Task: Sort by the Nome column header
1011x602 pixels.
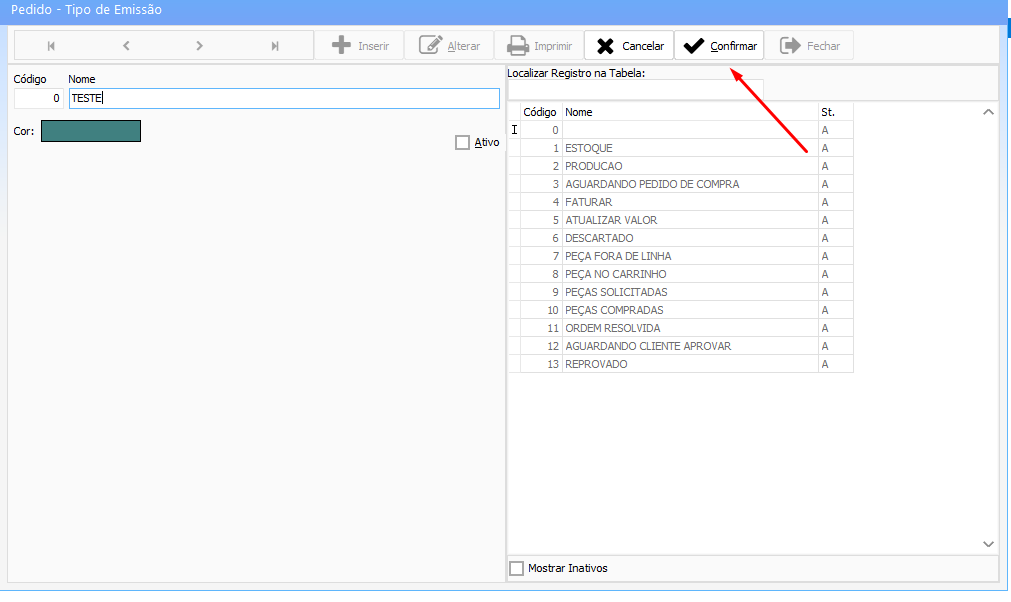Action: (690, 112)
